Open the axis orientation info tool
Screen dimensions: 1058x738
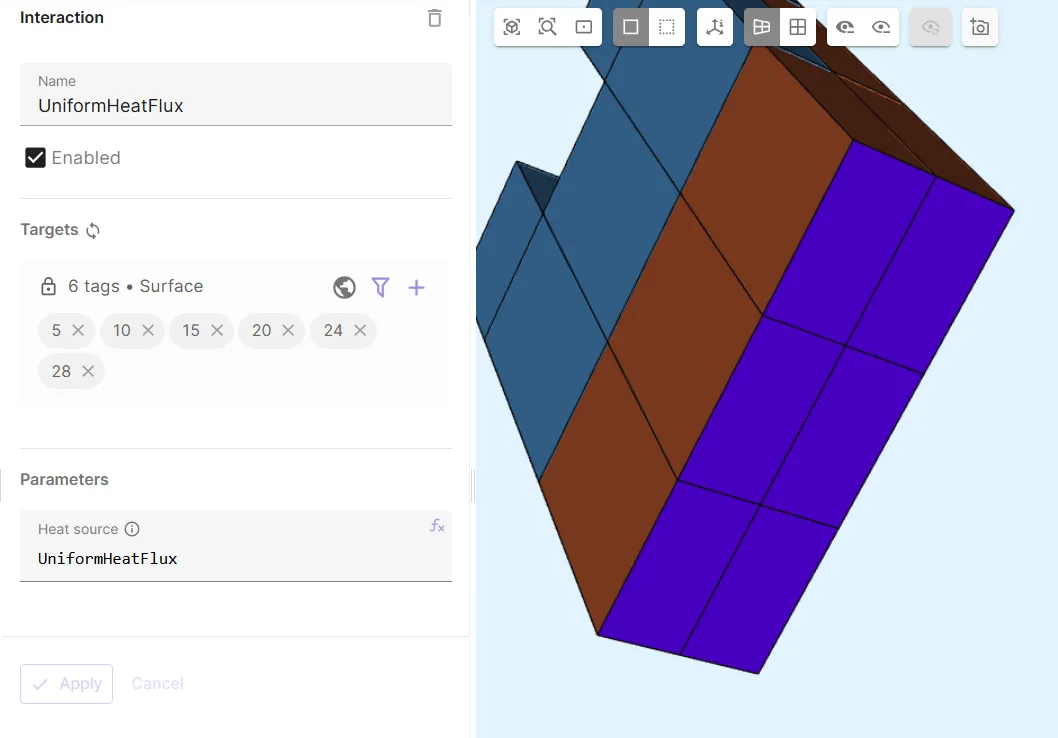(x=714, y=28)
